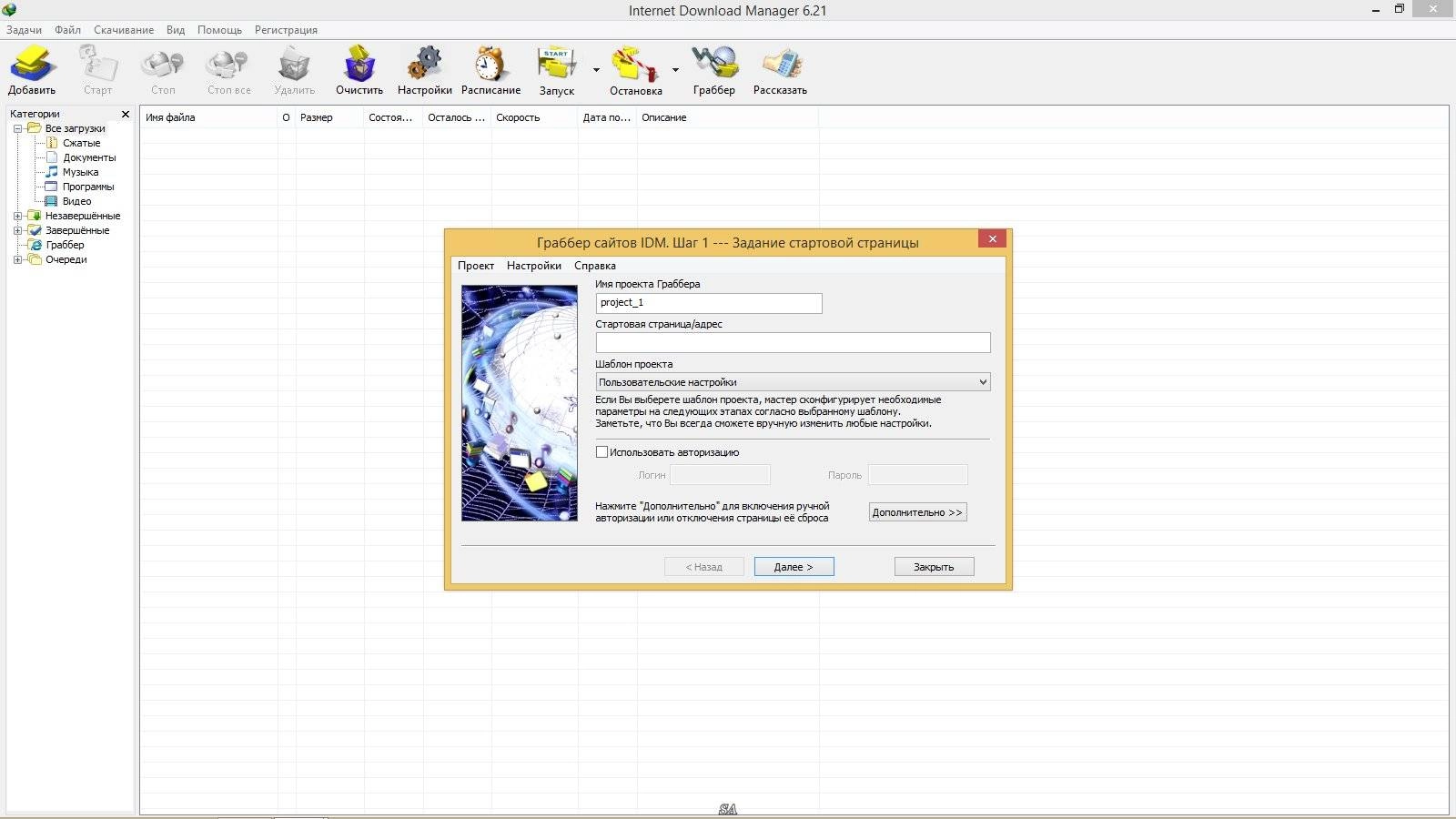Open Справка menu in grabber dialog

(595, 266)
